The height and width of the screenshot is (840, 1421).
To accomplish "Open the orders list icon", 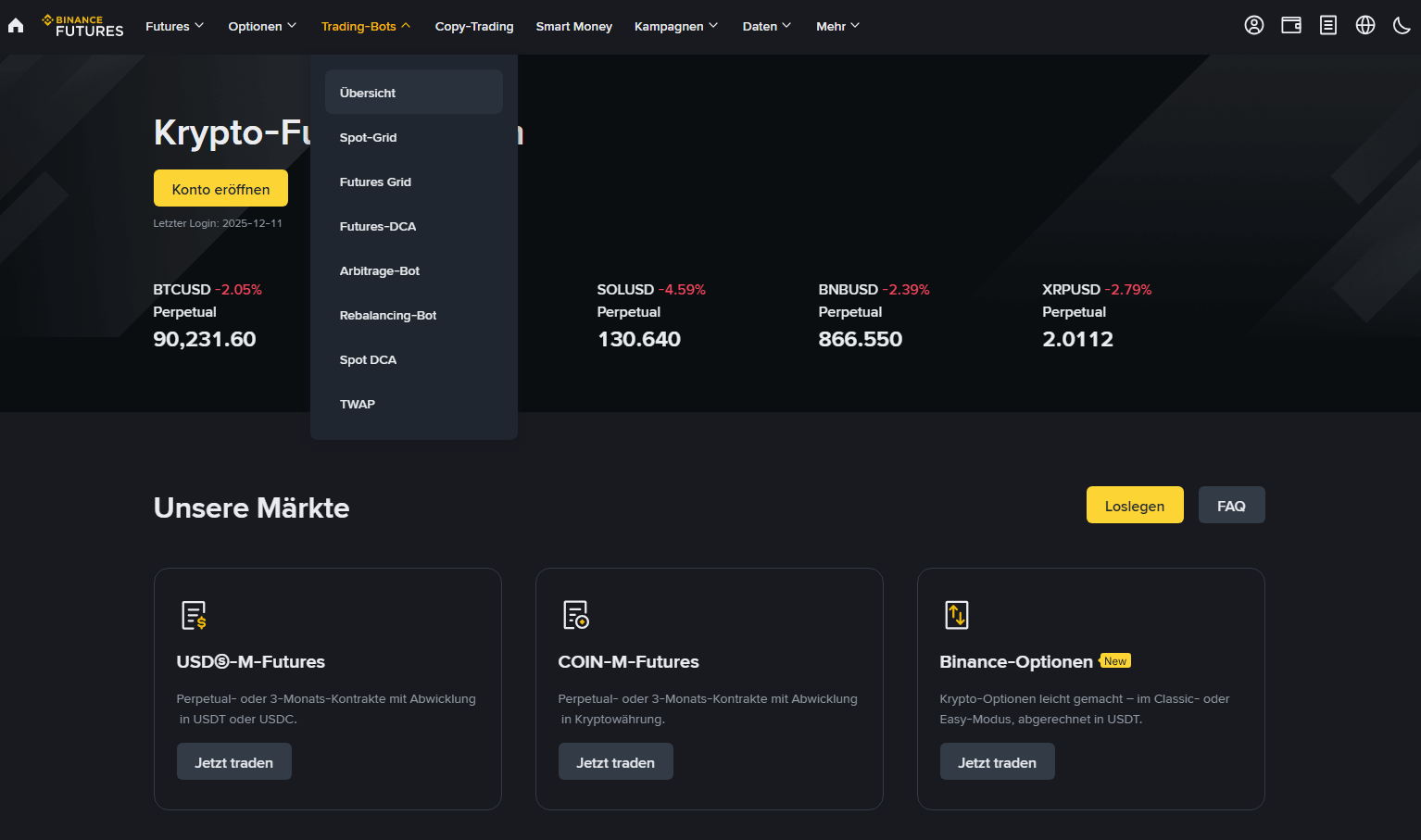I will point(1328,26).
